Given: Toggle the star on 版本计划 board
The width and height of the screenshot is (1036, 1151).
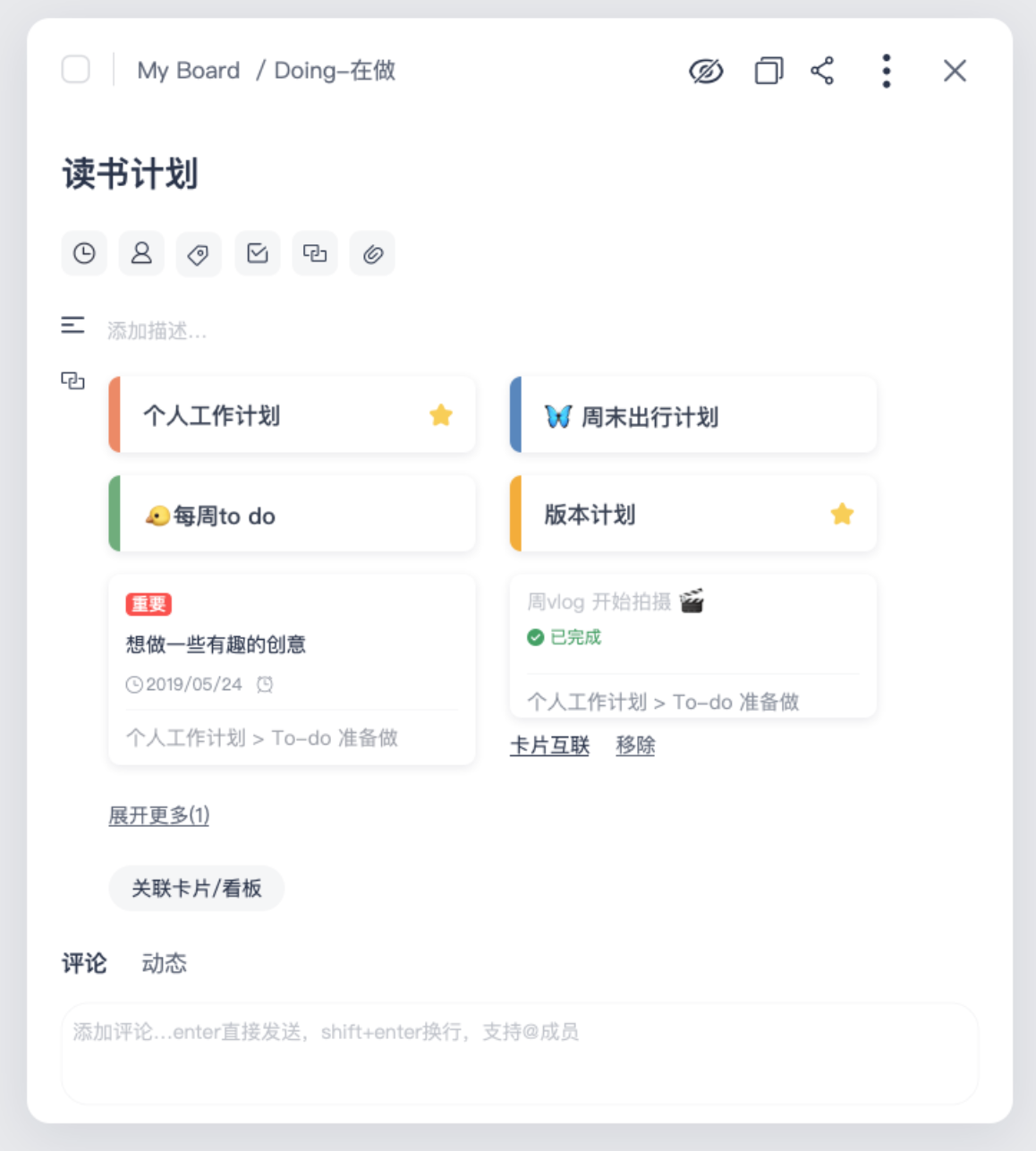Looking at the screenshot, I should pos(842,515).
